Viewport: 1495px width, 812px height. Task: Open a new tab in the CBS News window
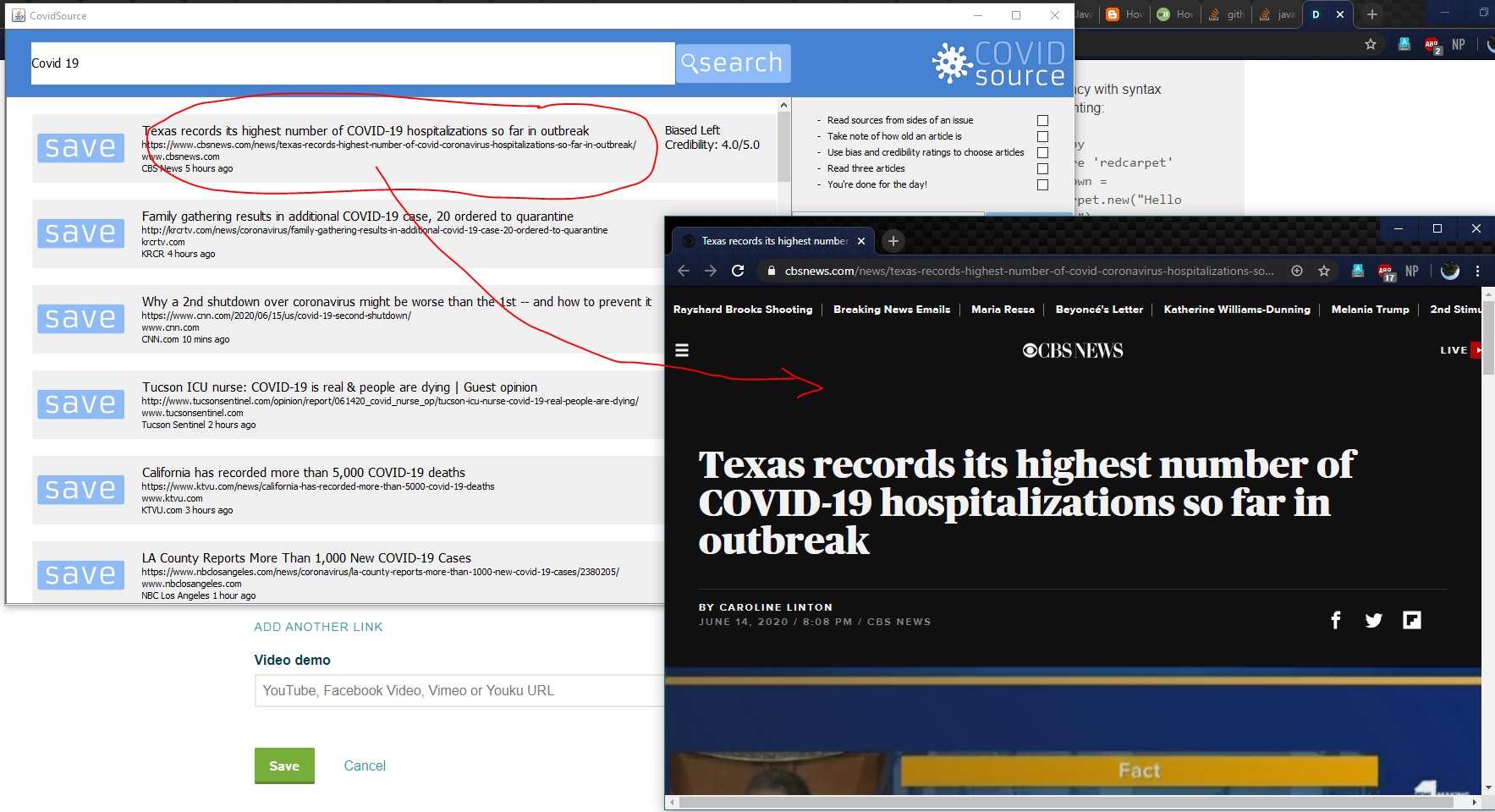click(x=893, y=241)
